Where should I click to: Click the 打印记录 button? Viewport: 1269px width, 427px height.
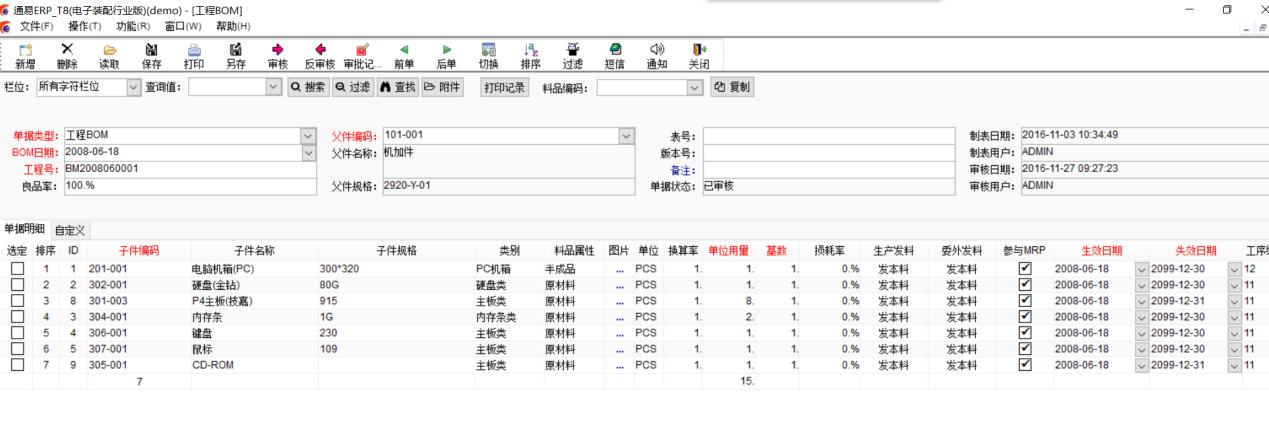click(505, 88)
